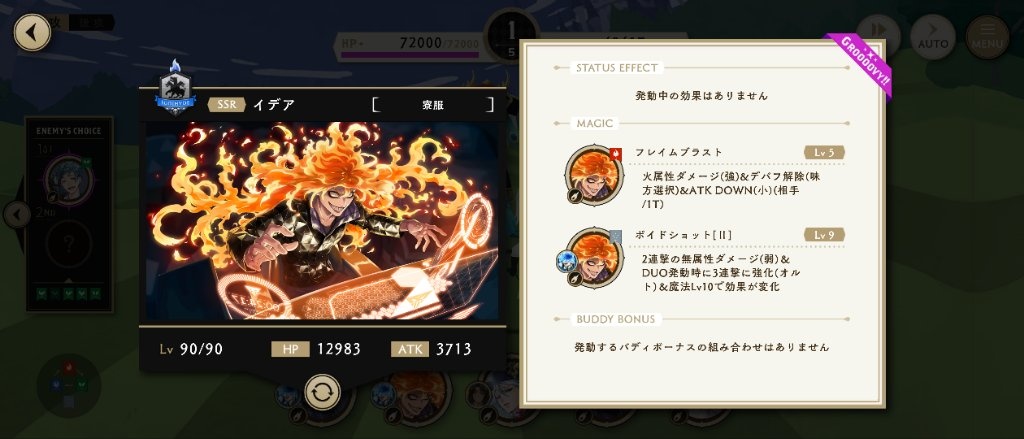
Task: Open the 寮服 outfit selector
Action: pos(432,105)
